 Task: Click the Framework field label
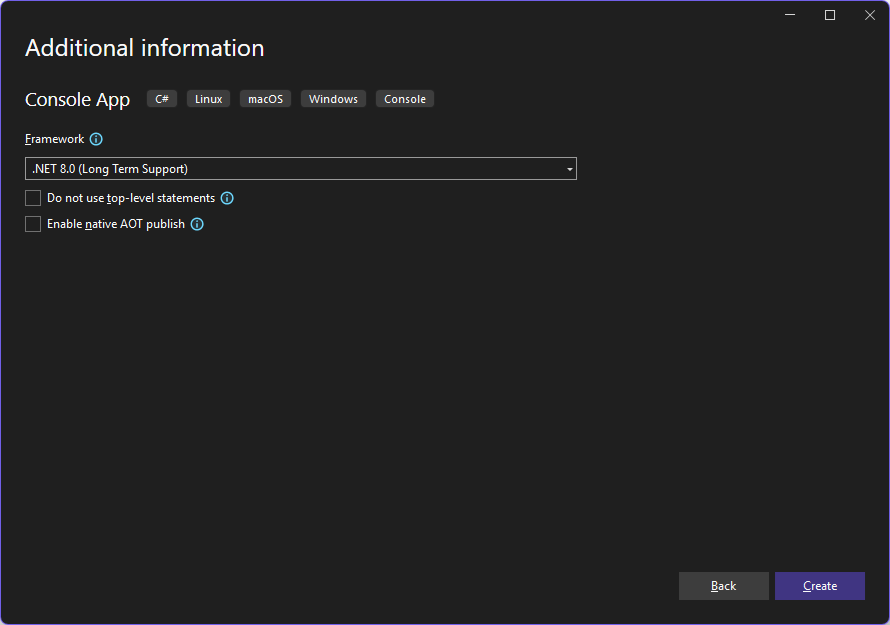click(x=53, y=139)
